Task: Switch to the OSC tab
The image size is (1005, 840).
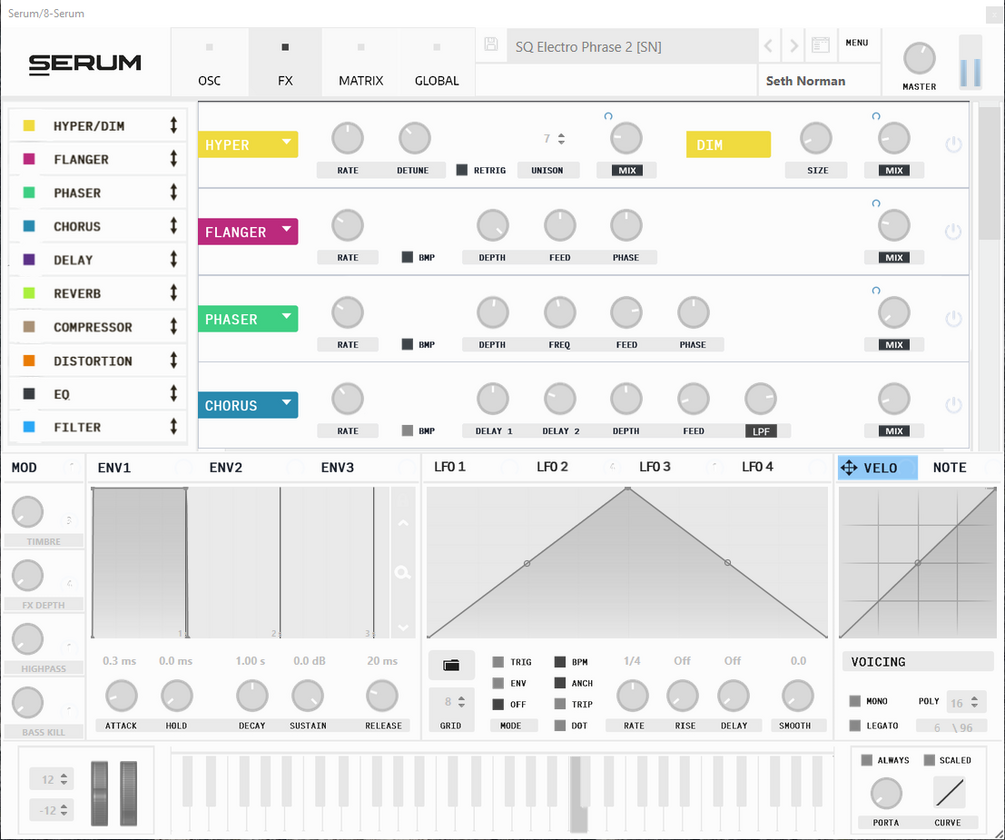Action: pyautogui.click(x=210, y=63)
